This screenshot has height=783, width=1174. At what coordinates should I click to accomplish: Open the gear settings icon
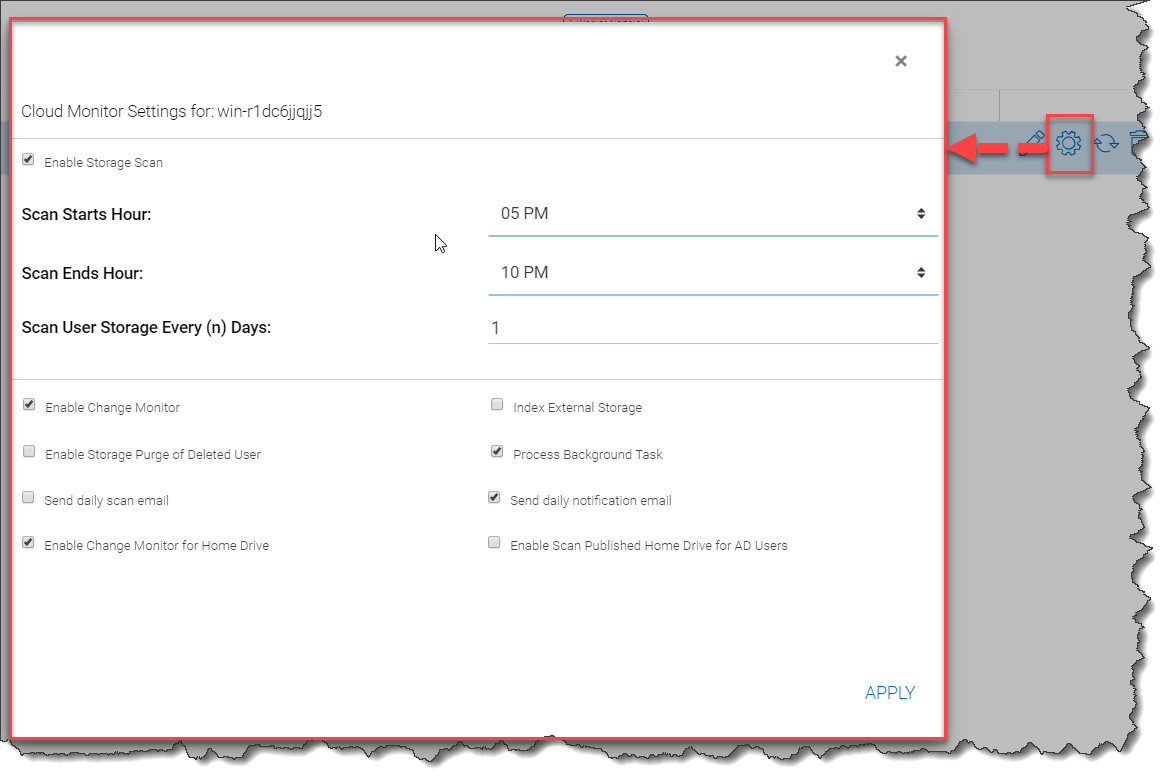pyautogui.click(x=1068, y=143)
